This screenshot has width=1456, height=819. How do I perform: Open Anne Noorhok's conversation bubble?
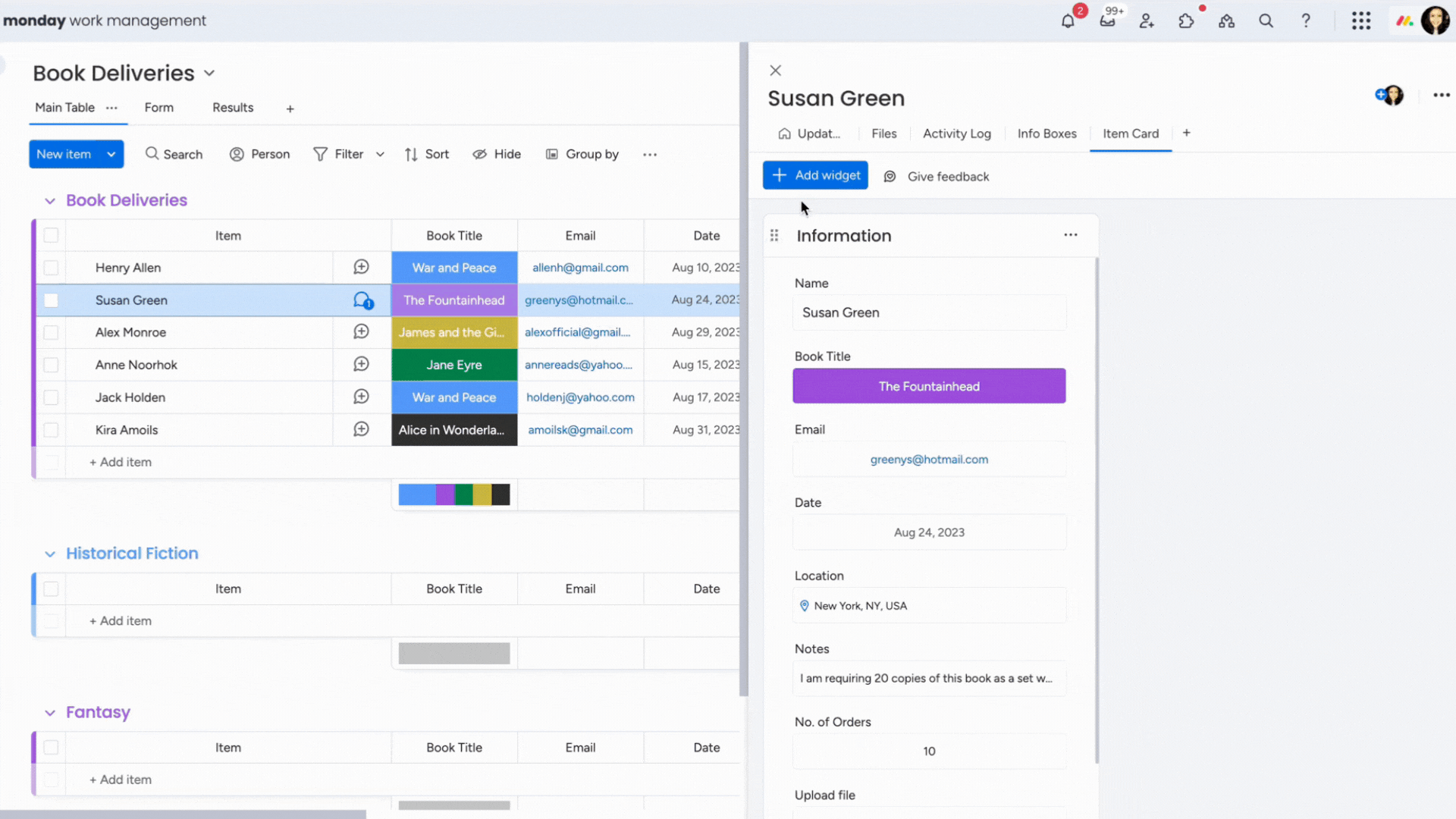362,365
